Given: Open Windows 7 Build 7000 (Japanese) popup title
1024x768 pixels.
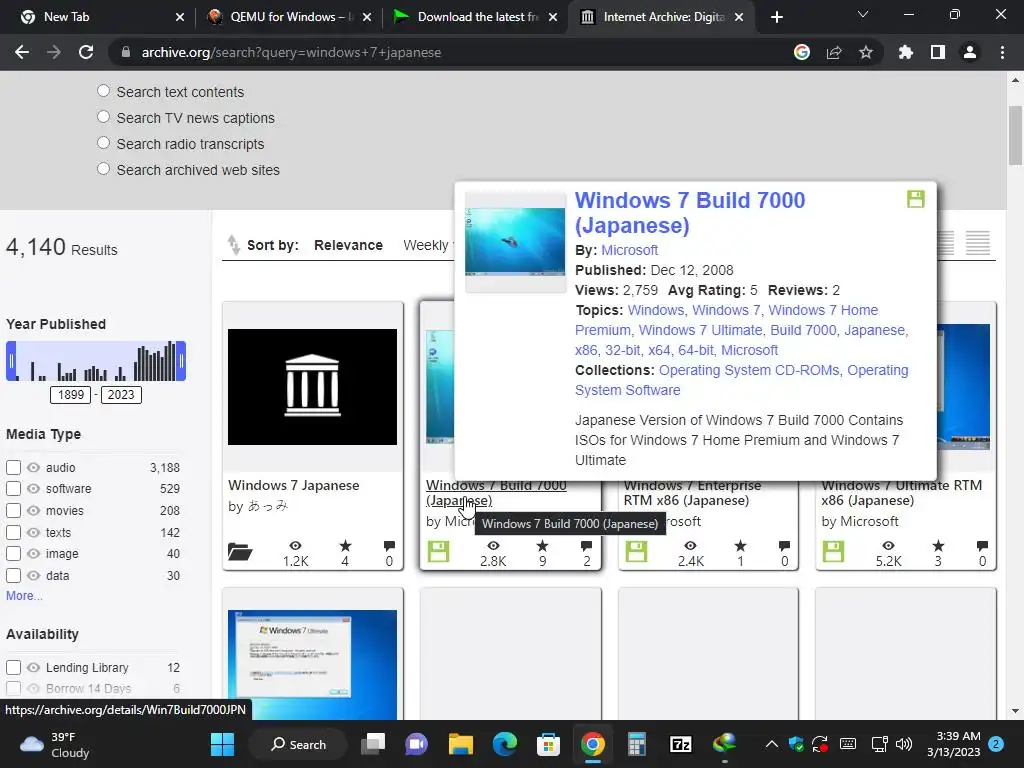Looking at the screenshot, I should (x=690, y=213).
